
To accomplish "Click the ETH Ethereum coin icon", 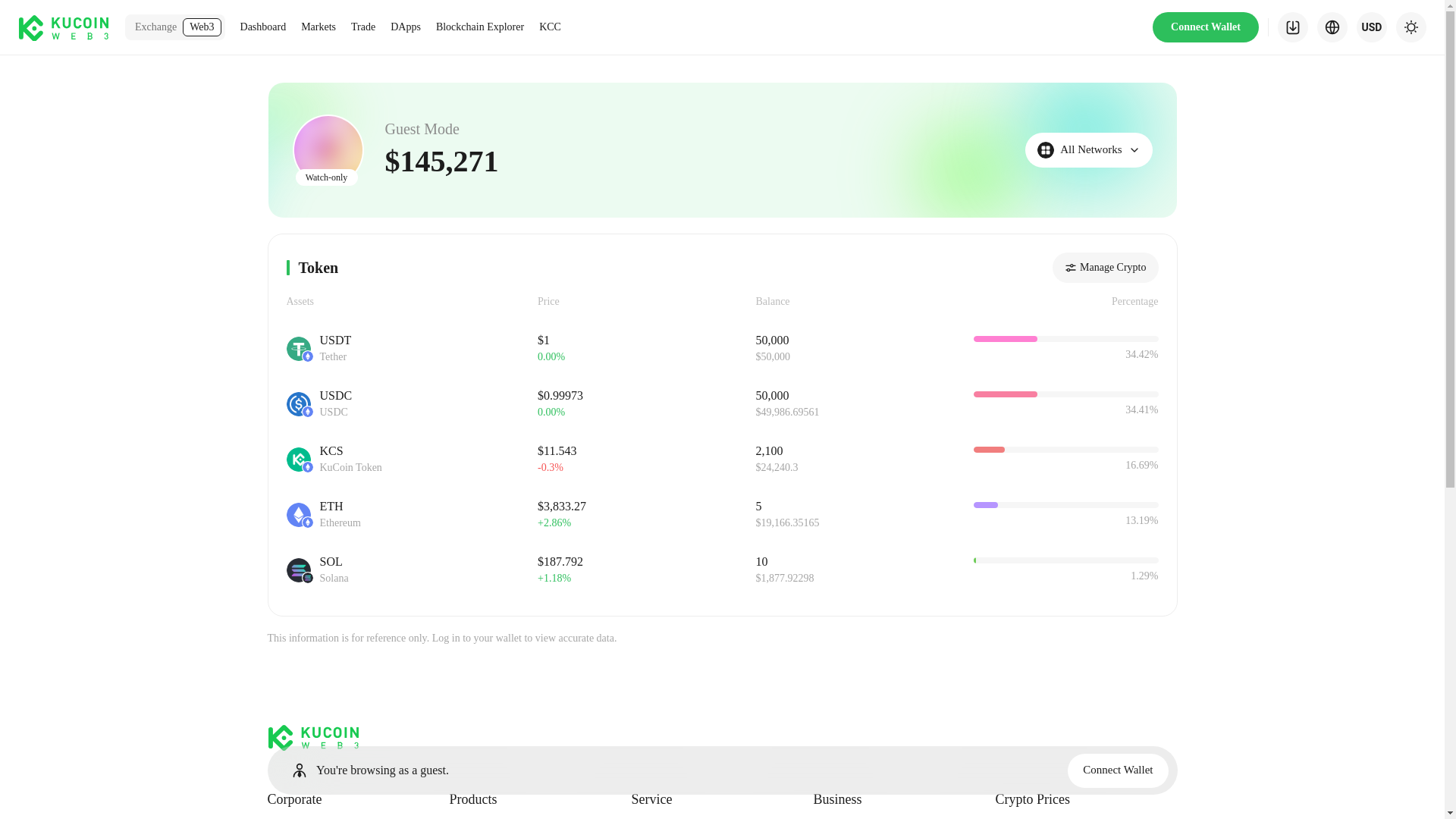I will coord(299,515).
